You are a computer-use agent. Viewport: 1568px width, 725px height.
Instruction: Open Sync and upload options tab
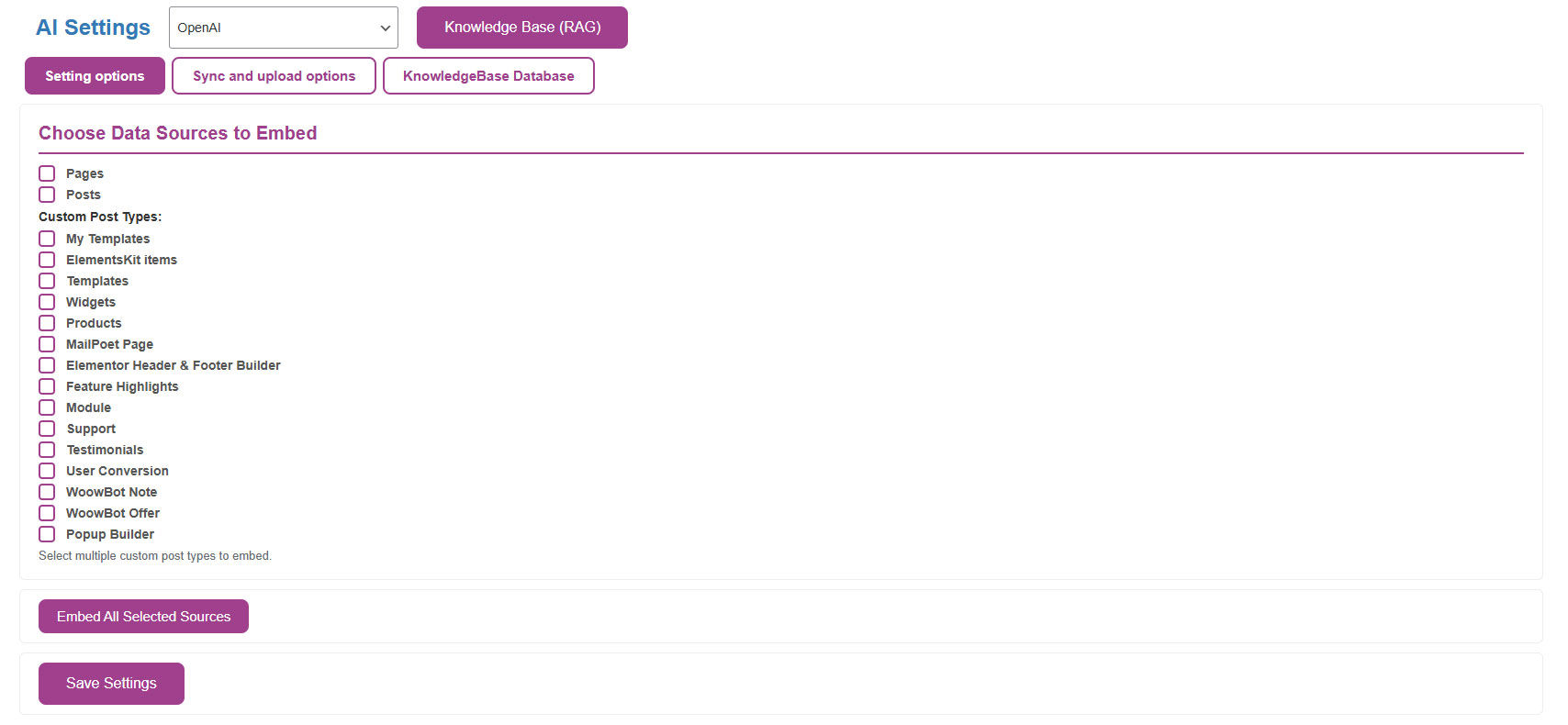274,76
